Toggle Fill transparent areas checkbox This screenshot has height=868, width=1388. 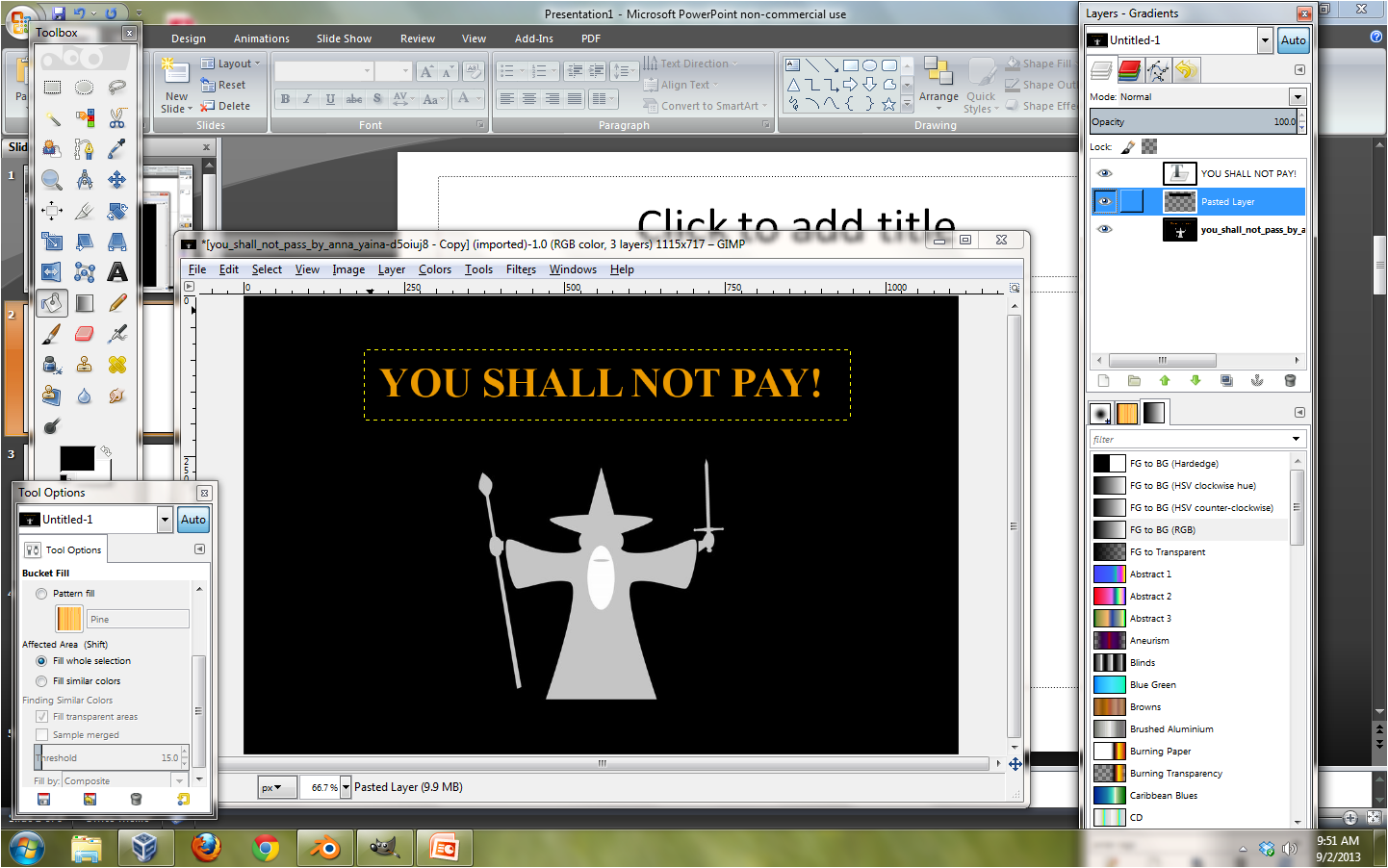point(41,717)
